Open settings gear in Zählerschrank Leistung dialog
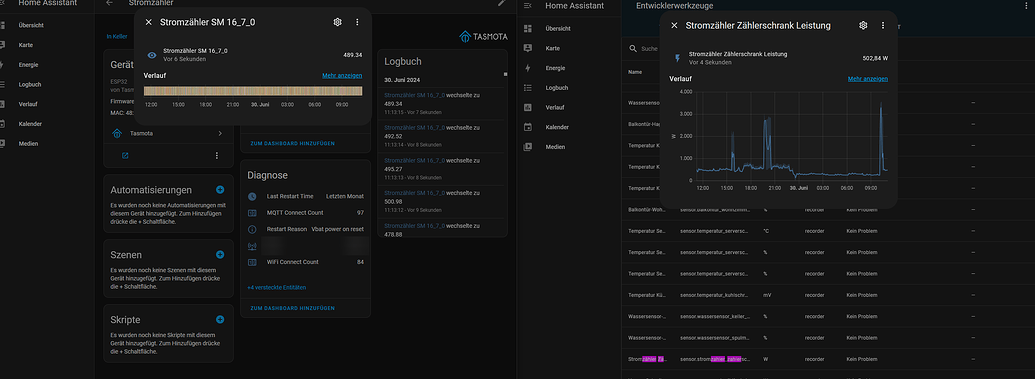The width and height of the screenshot is (1035, 379). point(863,26)
